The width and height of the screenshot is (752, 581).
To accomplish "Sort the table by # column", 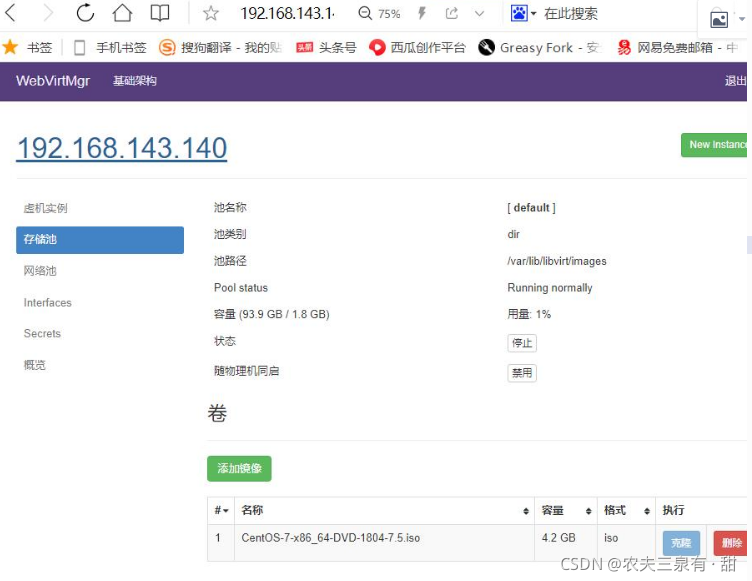I will pyautogui.click(x=221, y=510).
